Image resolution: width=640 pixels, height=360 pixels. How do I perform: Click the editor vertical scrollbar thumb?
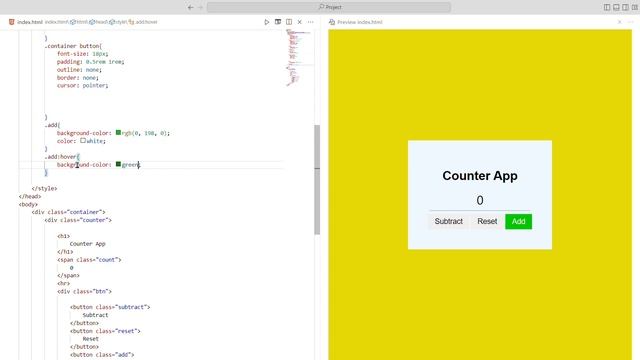point(317,180)
